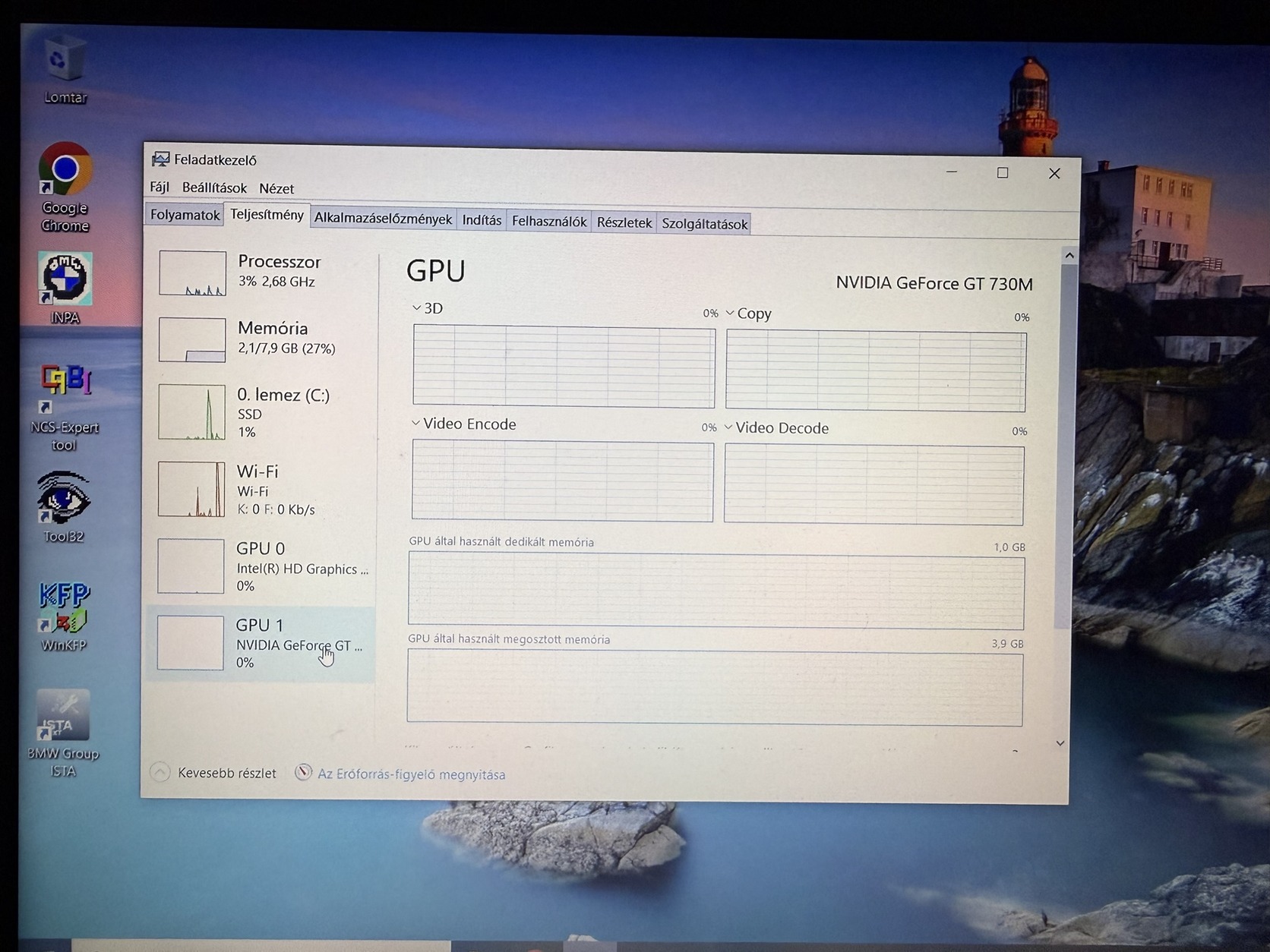This screenshot has height=952, width=1270.
Task: Open the Copy graph type dropdown
Action: 730,313
